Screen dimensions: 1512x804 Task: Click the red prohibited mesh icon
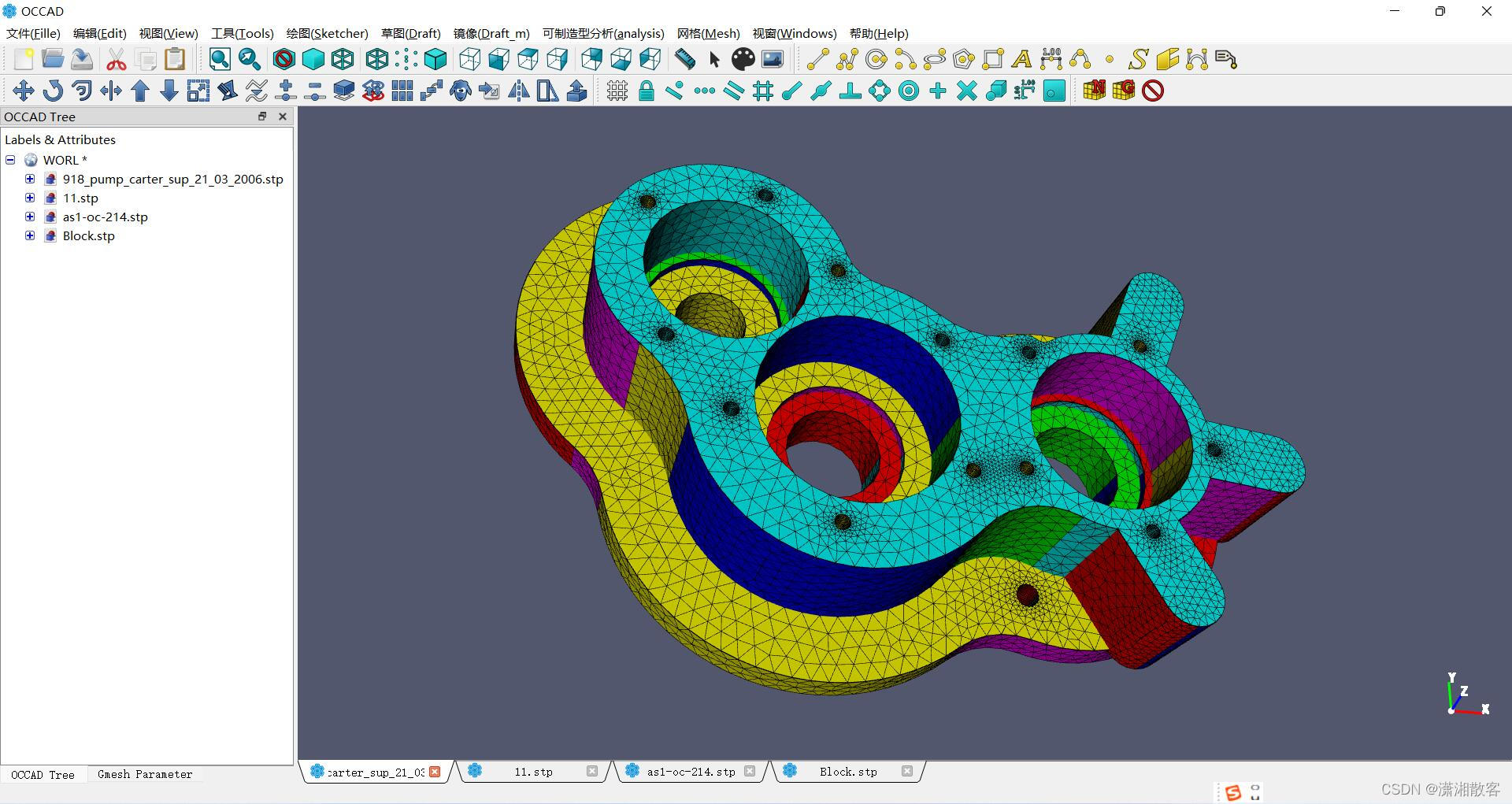(1153, 91)
